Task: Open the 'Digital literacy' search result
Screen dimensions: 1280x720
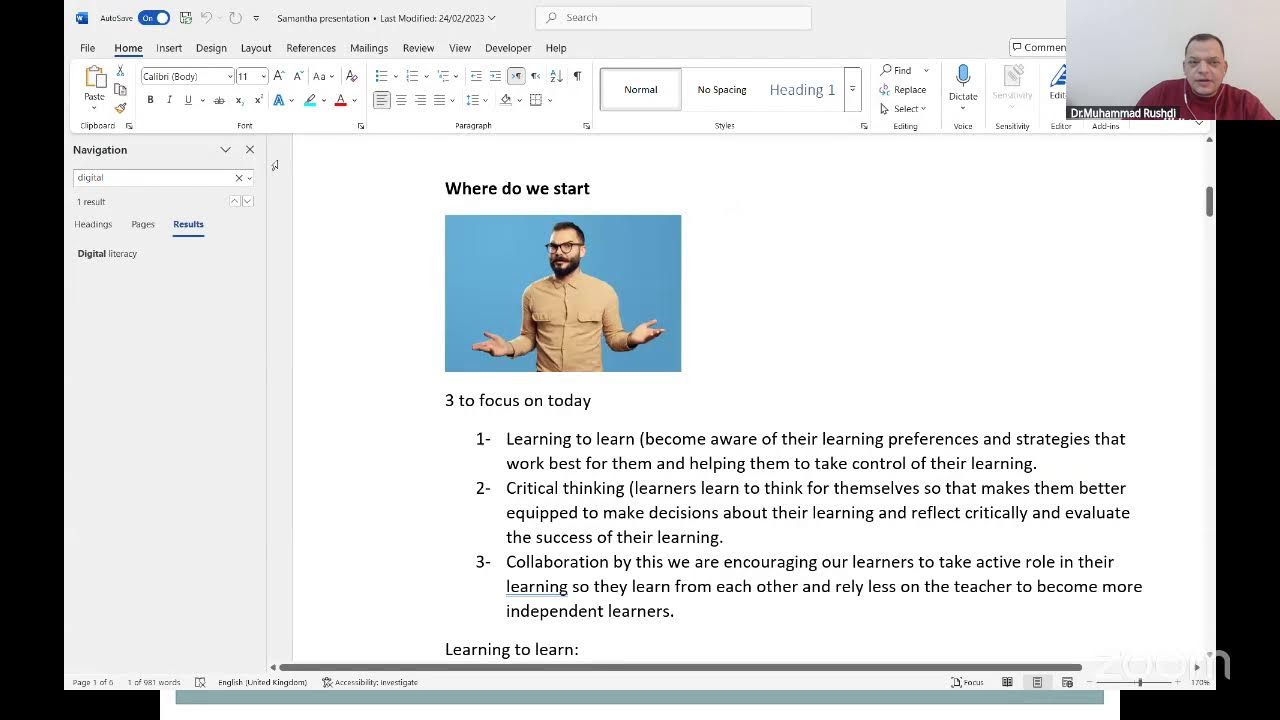Action: [x=107, y=254]
